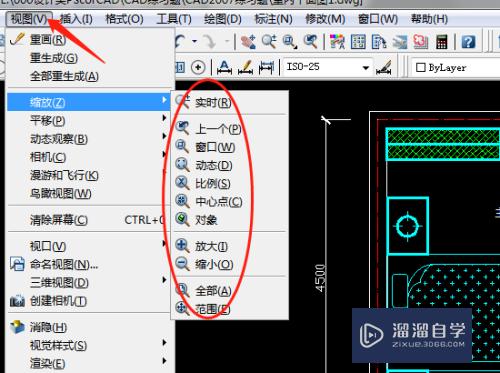Click the 4500 dimension text in drawing
500x373 pixels.
click(x=320, y=278)
